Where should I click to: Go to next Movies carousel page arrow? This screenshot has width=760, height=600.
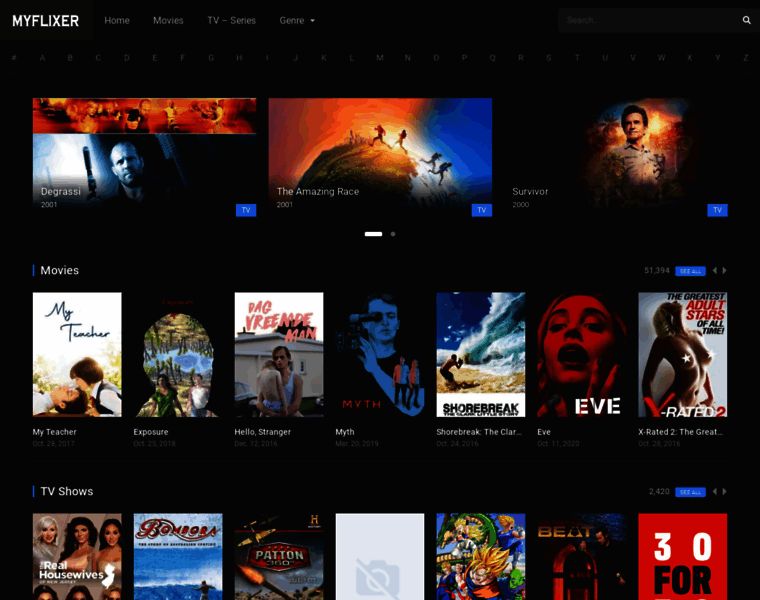tap(725, 270)
